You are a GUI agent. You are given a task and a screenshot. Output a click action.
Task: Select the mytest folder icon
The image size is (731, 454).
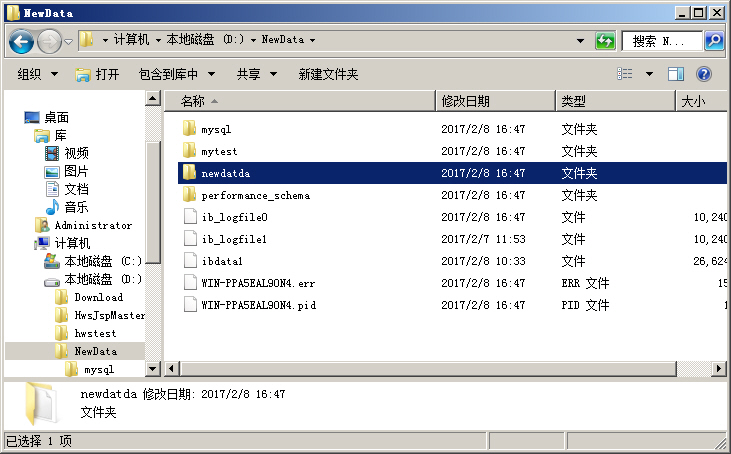189,150
